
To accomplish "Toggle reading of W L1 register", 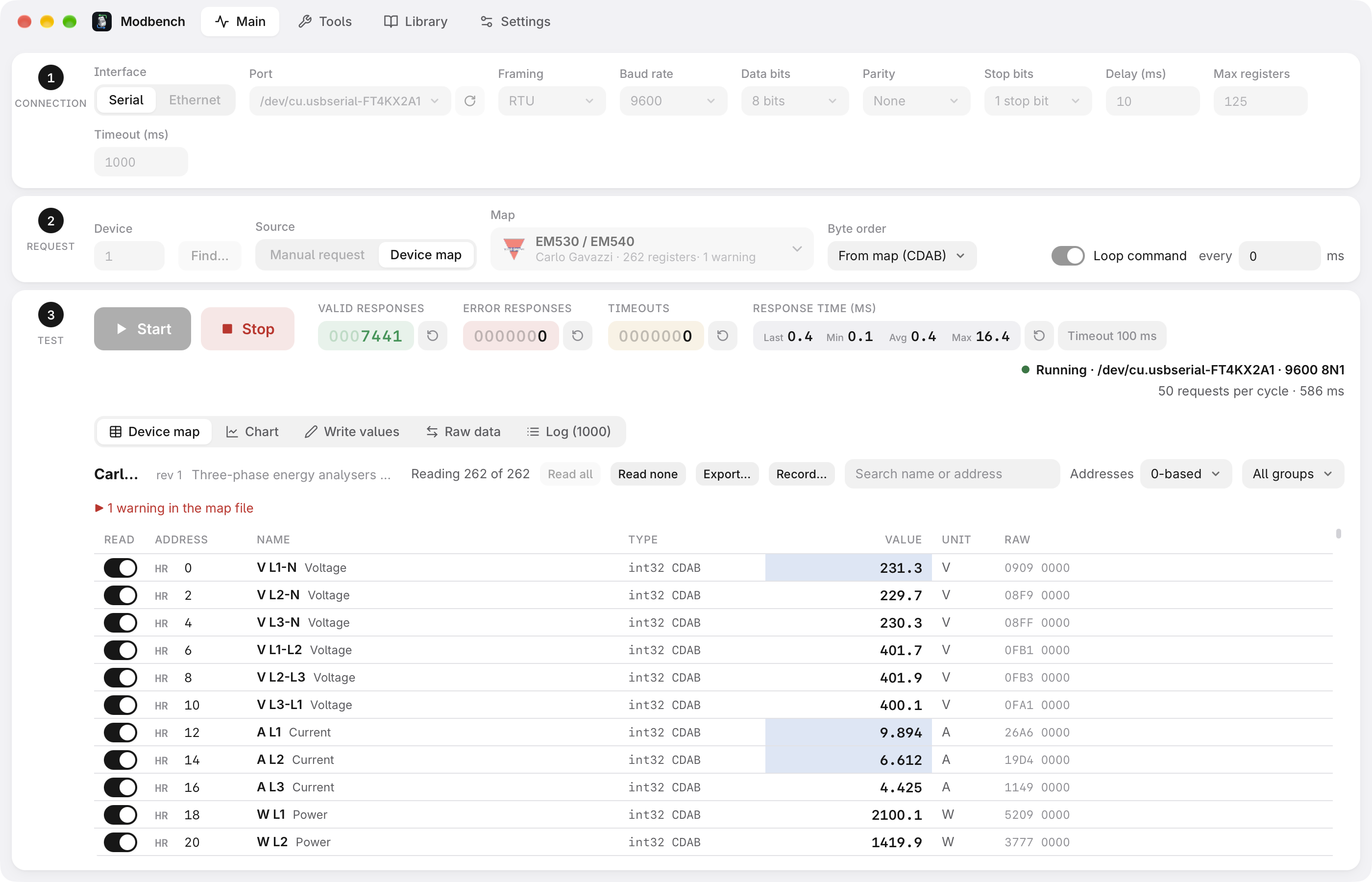I will point(120,815).
